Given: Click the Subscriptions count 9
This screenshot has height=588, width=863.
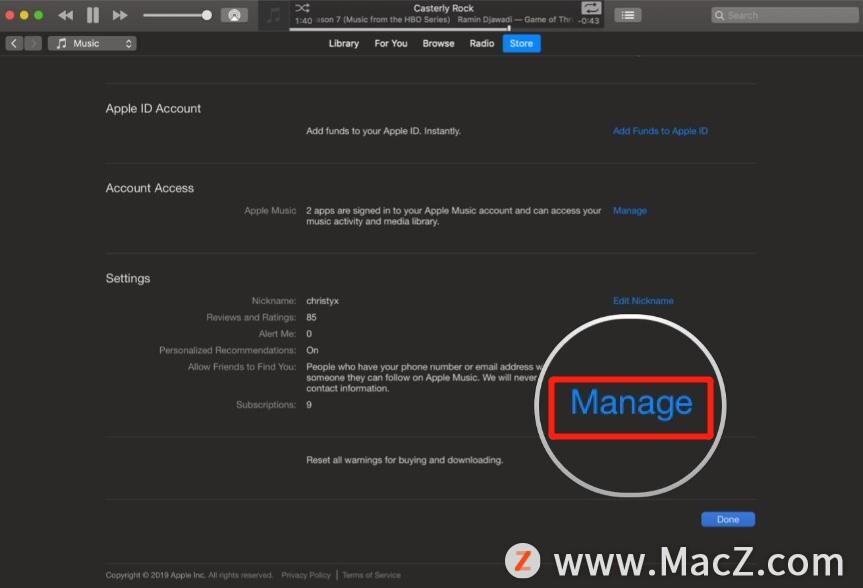Looking at the screenshot, I should point(309,405).
